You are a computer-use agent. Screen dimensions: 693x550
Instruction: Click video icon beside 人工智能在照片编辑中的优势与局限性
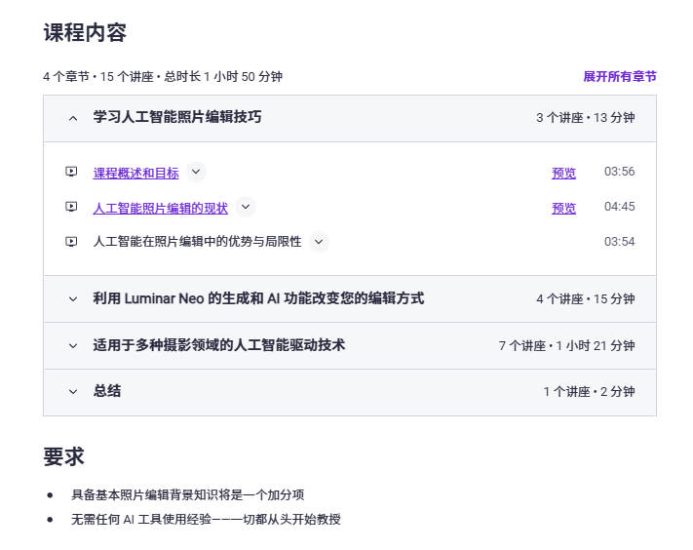tap(71, 242)
